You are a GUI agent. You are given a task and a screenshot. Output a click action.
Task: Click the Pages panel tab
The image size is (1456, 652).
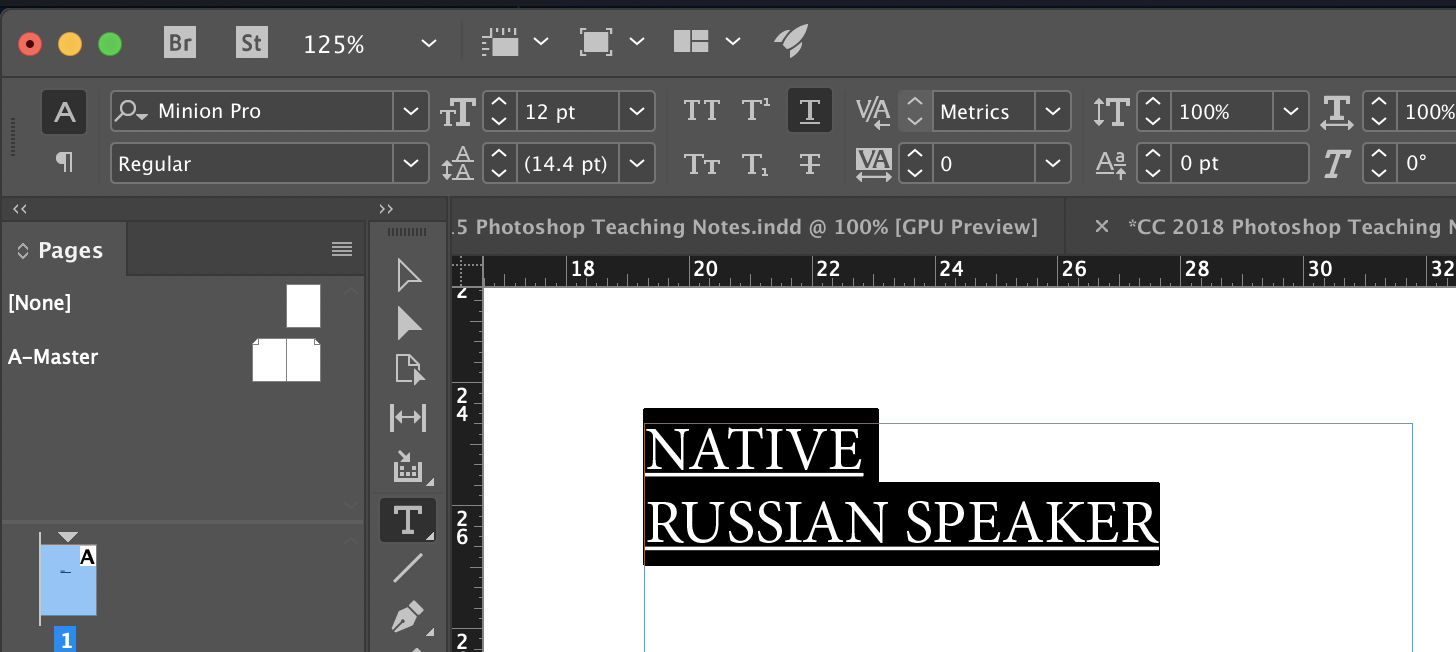pyautogui.click(x=70, y=251)
